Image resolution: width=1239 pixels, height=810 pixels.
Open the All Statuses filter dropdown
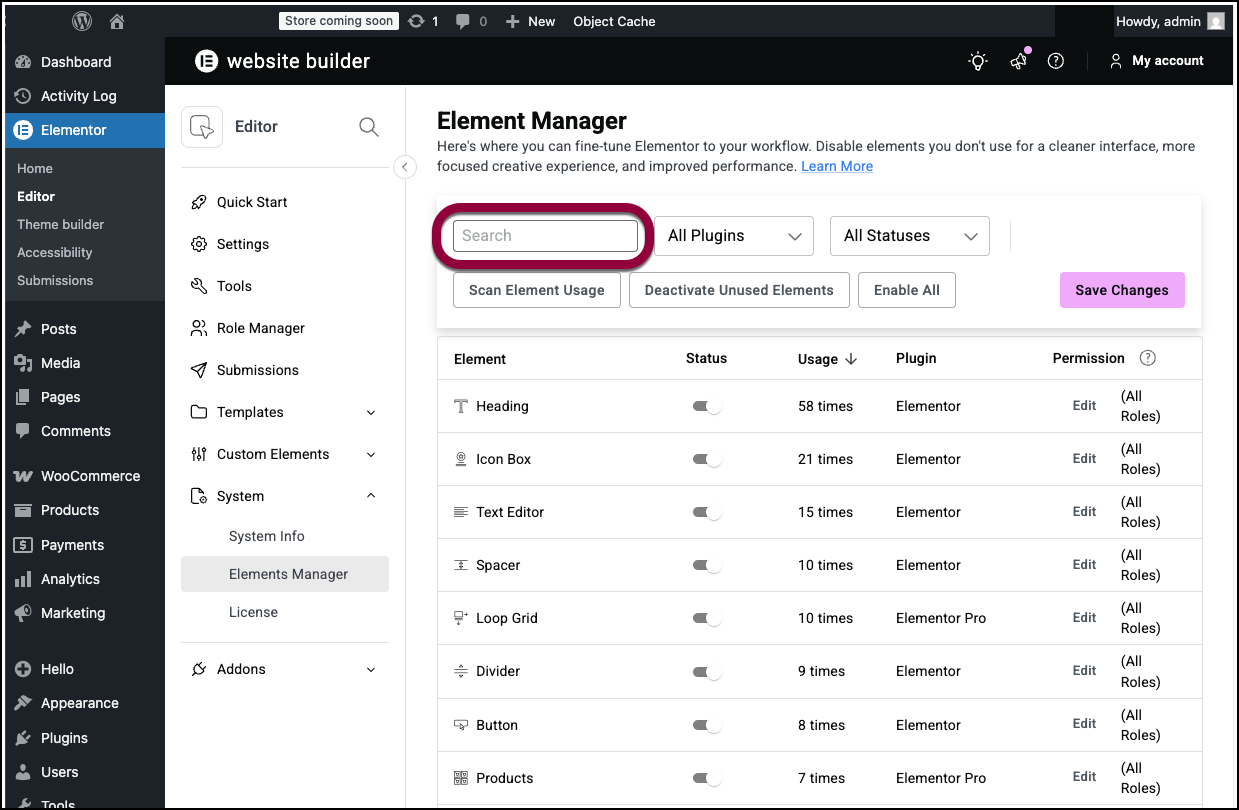click(x=909, y=236)
